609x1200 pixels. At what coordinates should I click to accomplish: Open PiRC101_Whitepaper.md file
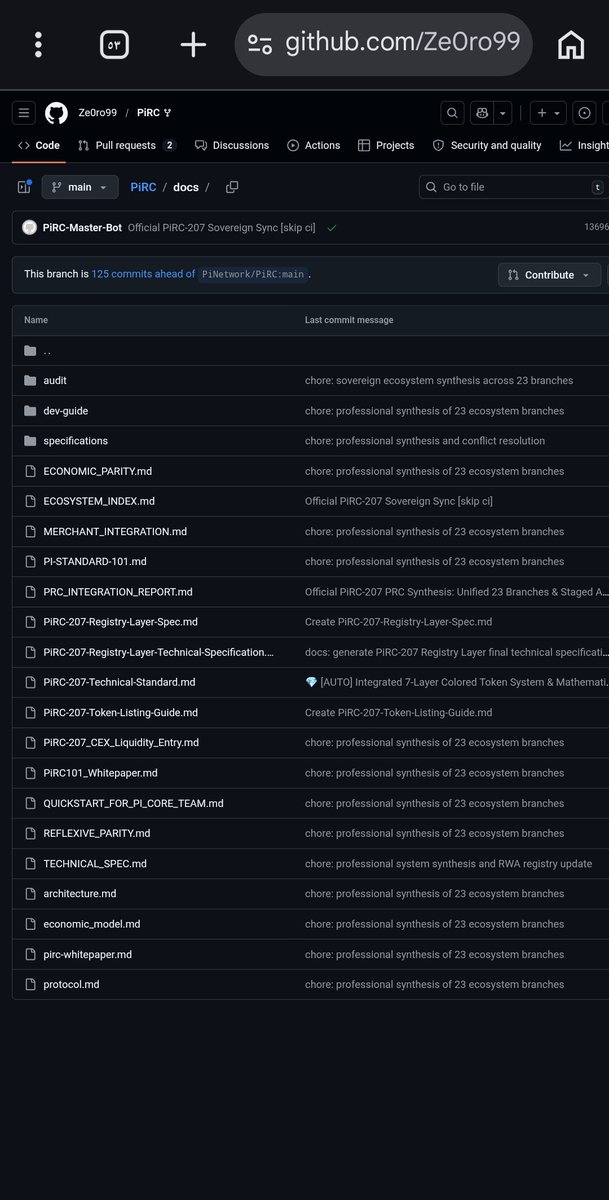100,773
